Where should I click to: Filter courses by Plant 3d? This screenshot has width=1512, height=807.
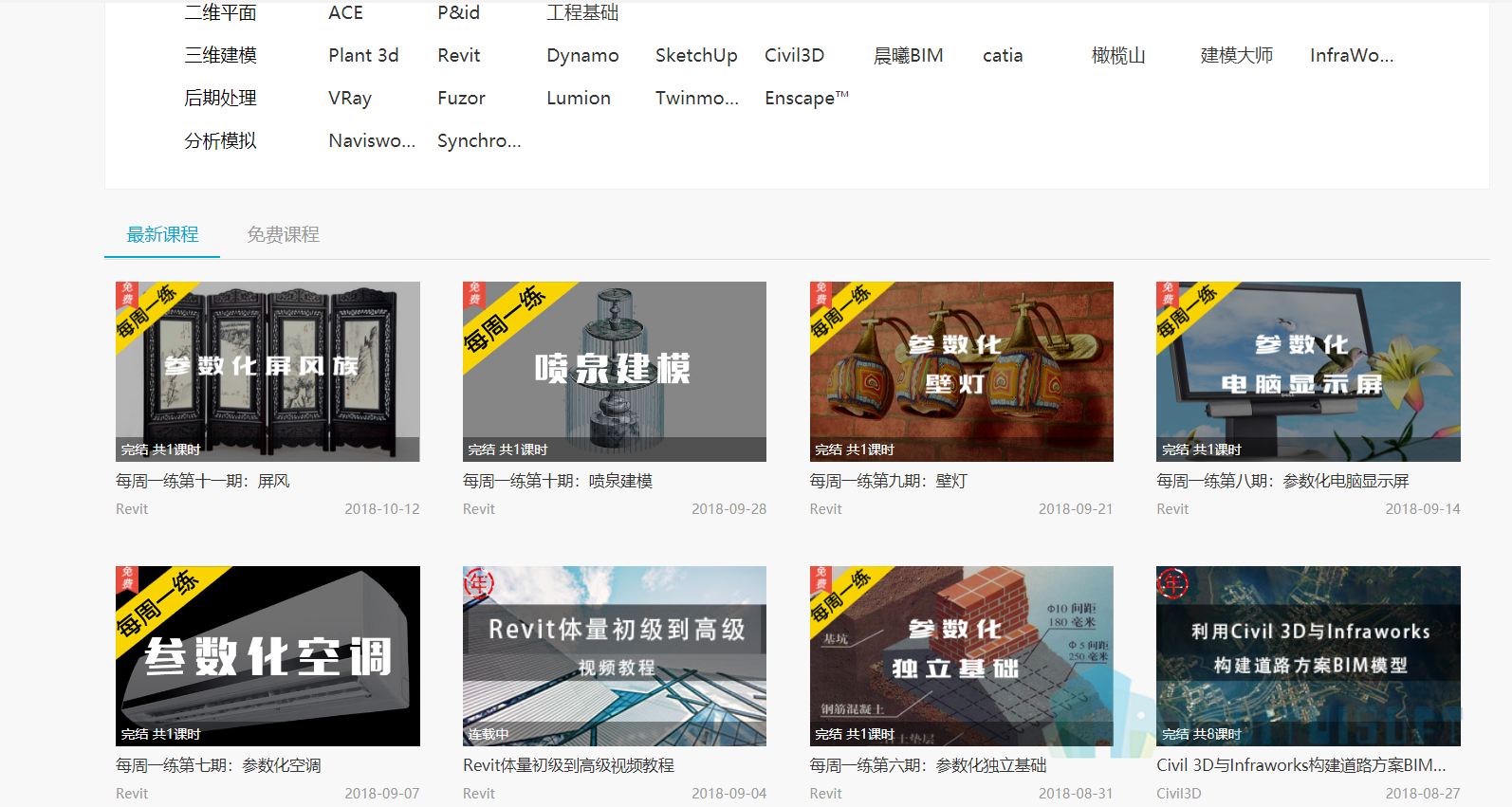pos(363,55)
